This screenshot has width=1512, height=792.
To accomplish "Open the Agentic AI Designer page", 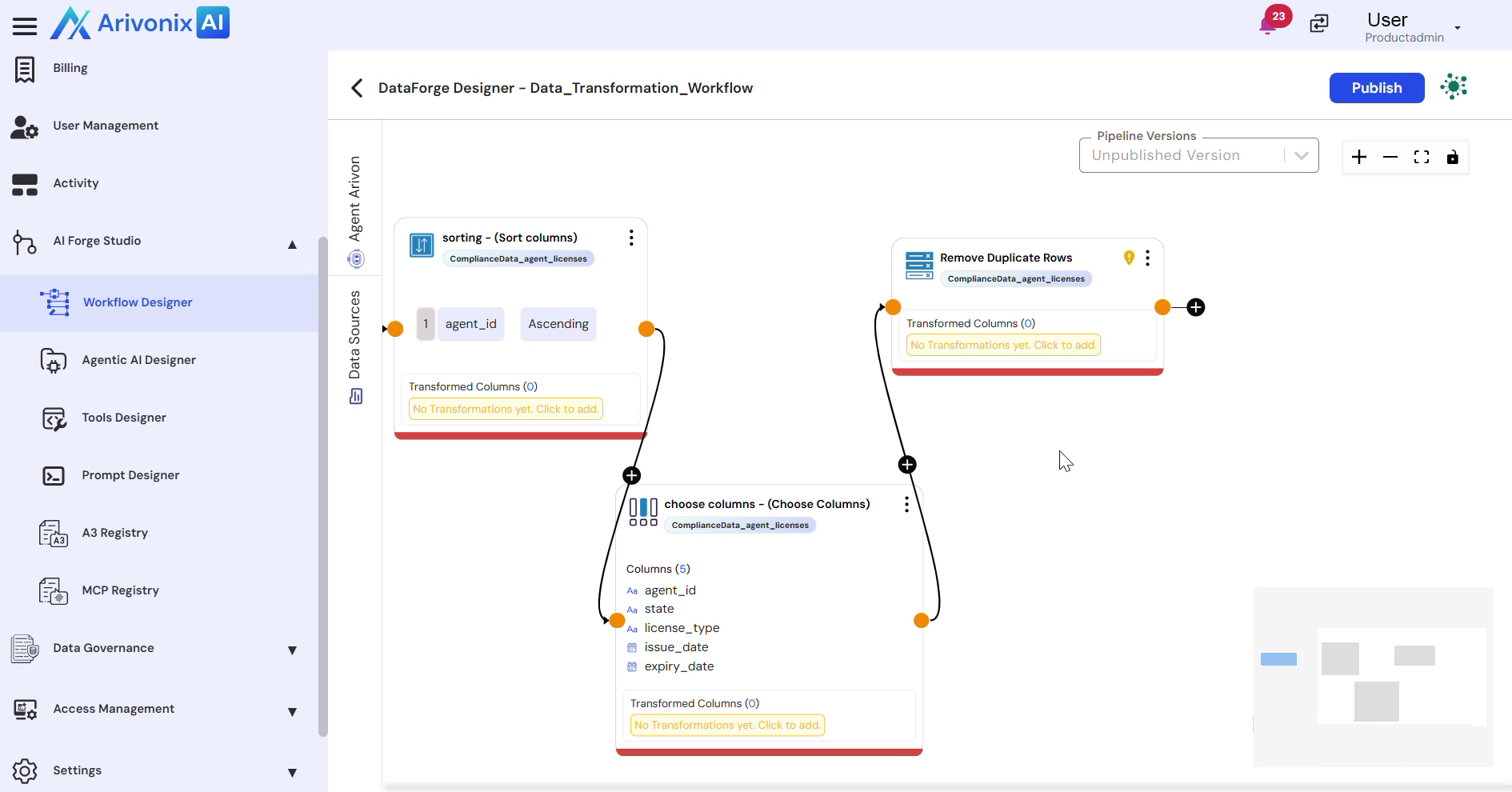I will (x=138, y=360).
